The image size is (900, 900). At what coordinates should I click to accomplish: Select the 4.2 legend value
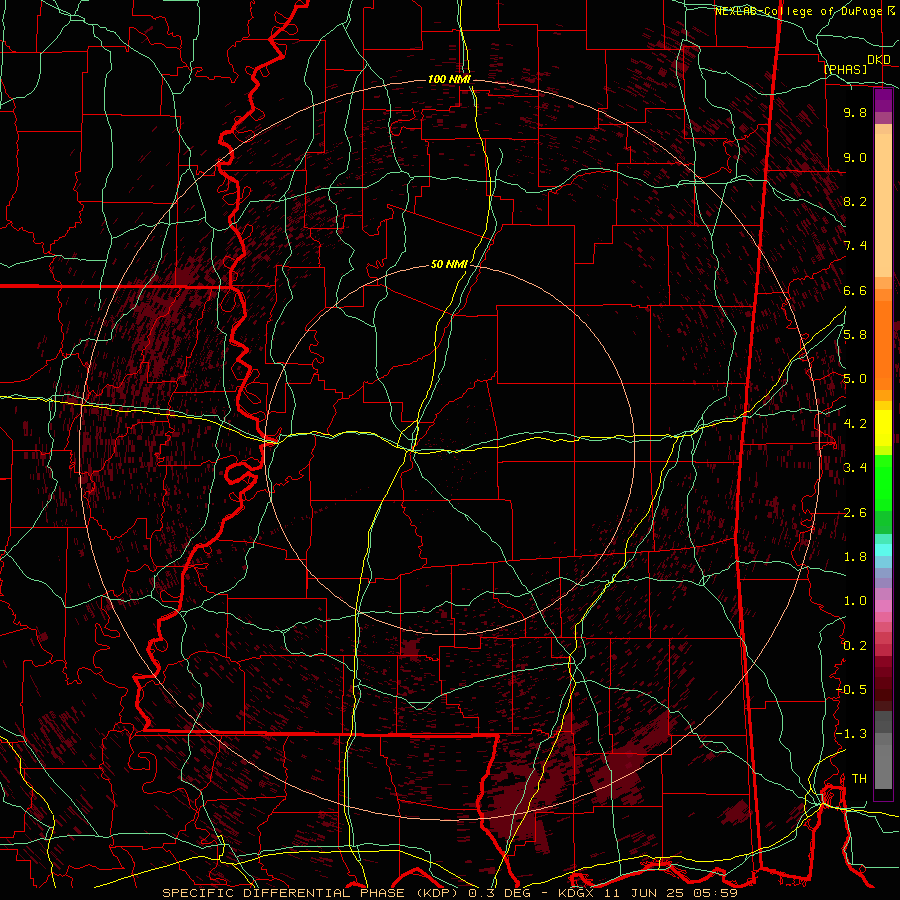(x=855, y=424)
